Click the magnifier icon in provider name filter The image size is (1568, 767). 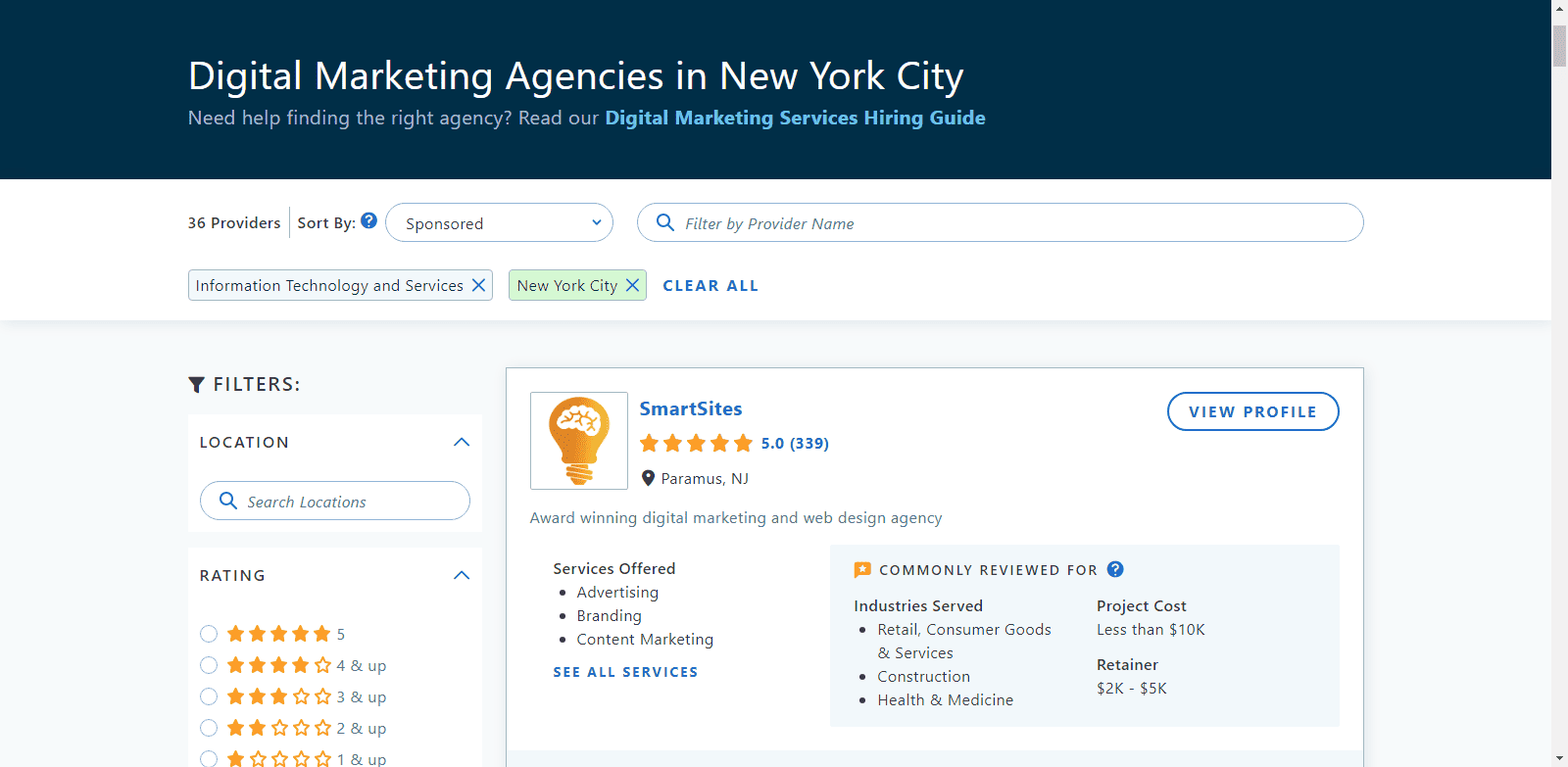pyautogui.click(x=664, y=222)
